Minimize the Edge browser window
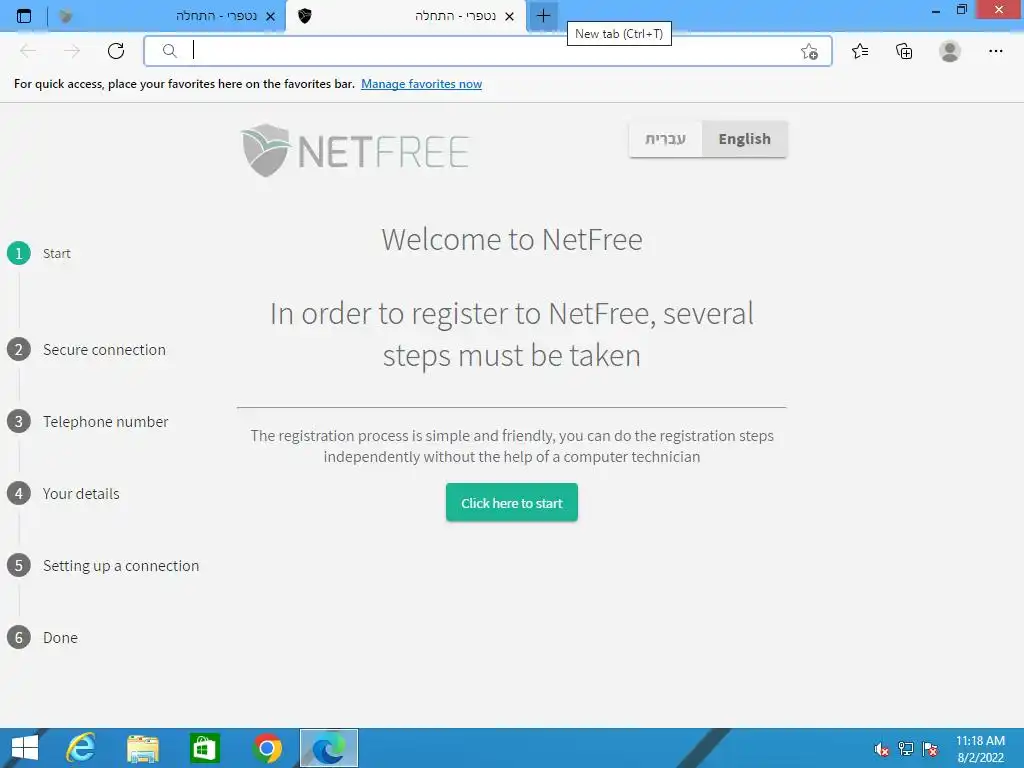The width and height of the screenshot is (1024, 768). (x=935, y=10)
